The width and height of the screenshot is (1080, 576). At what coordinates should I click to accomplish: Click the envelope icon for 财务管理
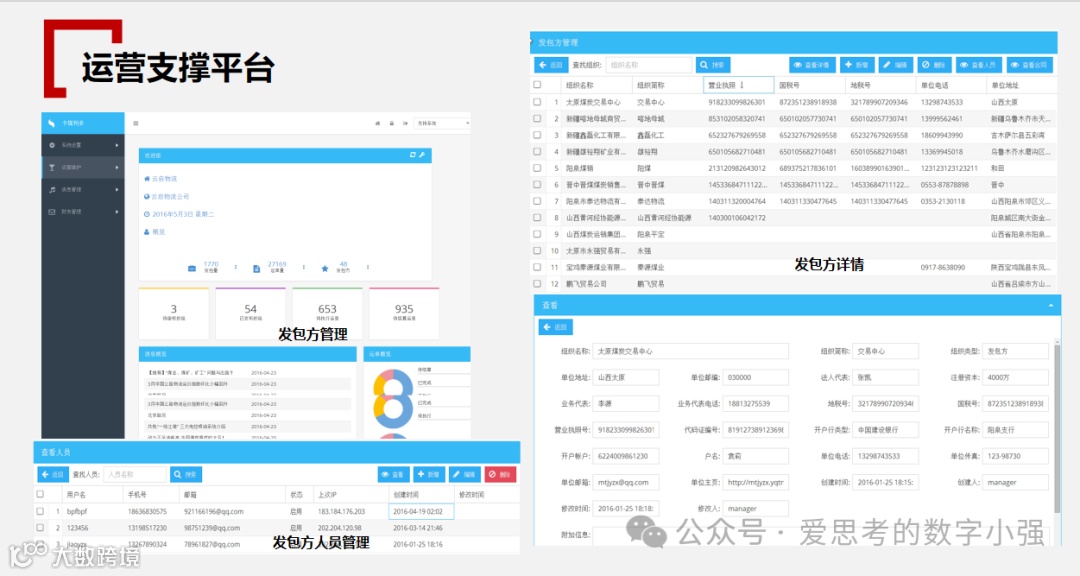[x=51, y=212]
